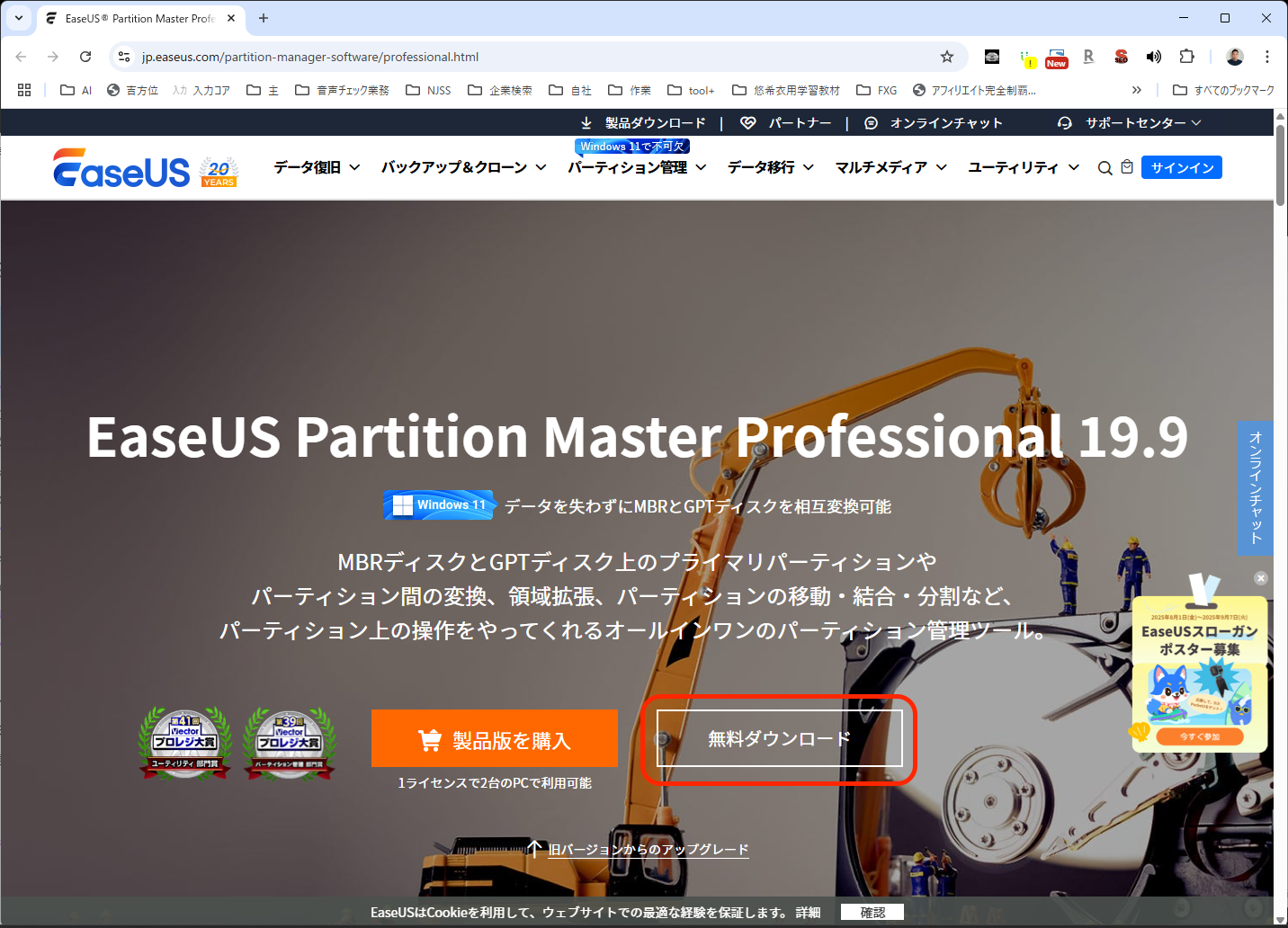Click the Windows 11 badge in hero
This screenshot has height=928, width=1288.
pos(440,505)
